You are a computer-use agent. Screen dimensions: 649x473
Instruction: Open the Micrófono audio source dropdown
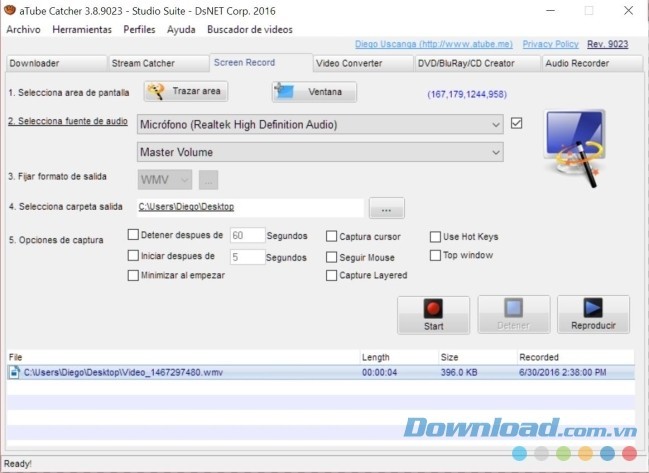click(x=320, y=124)
